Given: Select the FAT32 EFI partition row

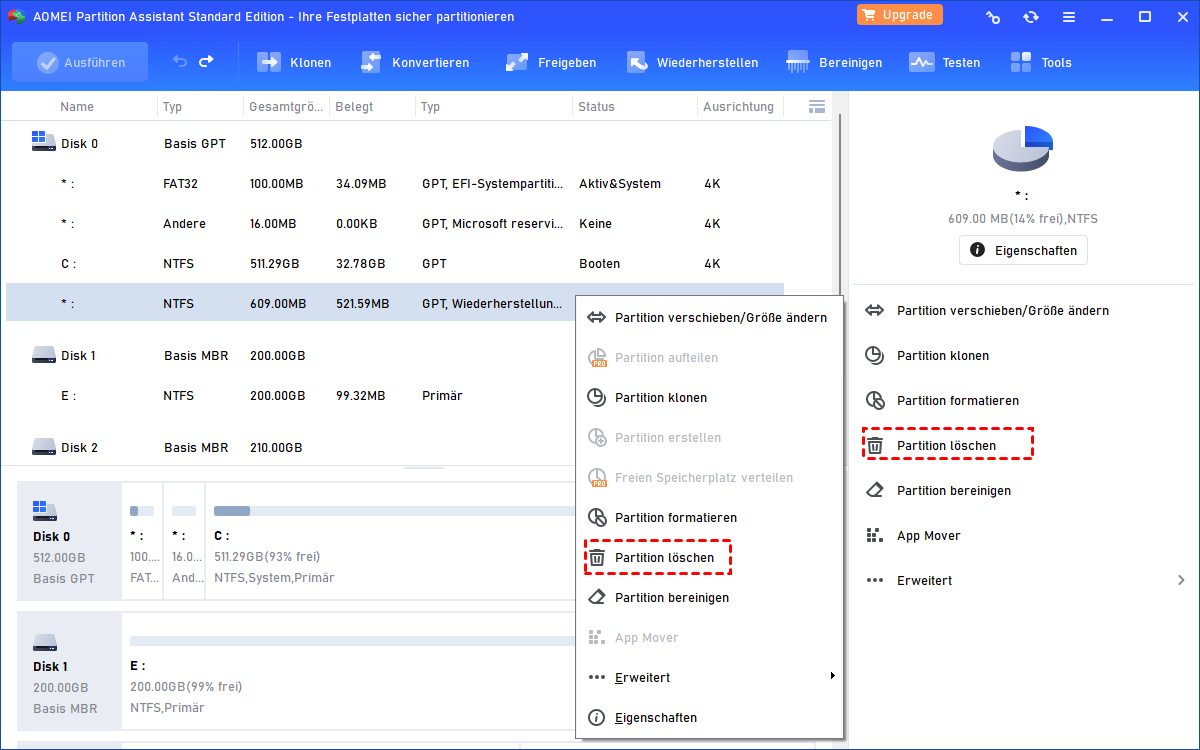Looking at the screenshot, I should [x=395, y=184].
